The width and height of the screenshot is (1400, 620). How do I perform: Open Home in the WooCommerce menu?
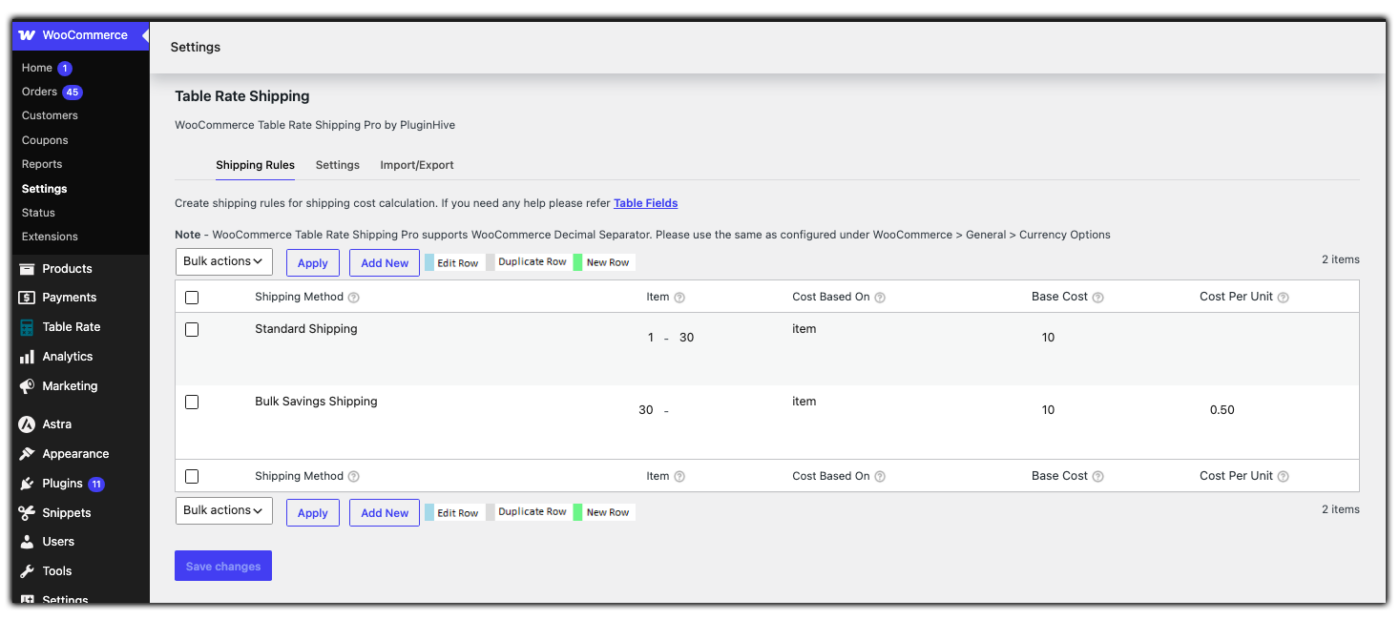coord(37,68)
